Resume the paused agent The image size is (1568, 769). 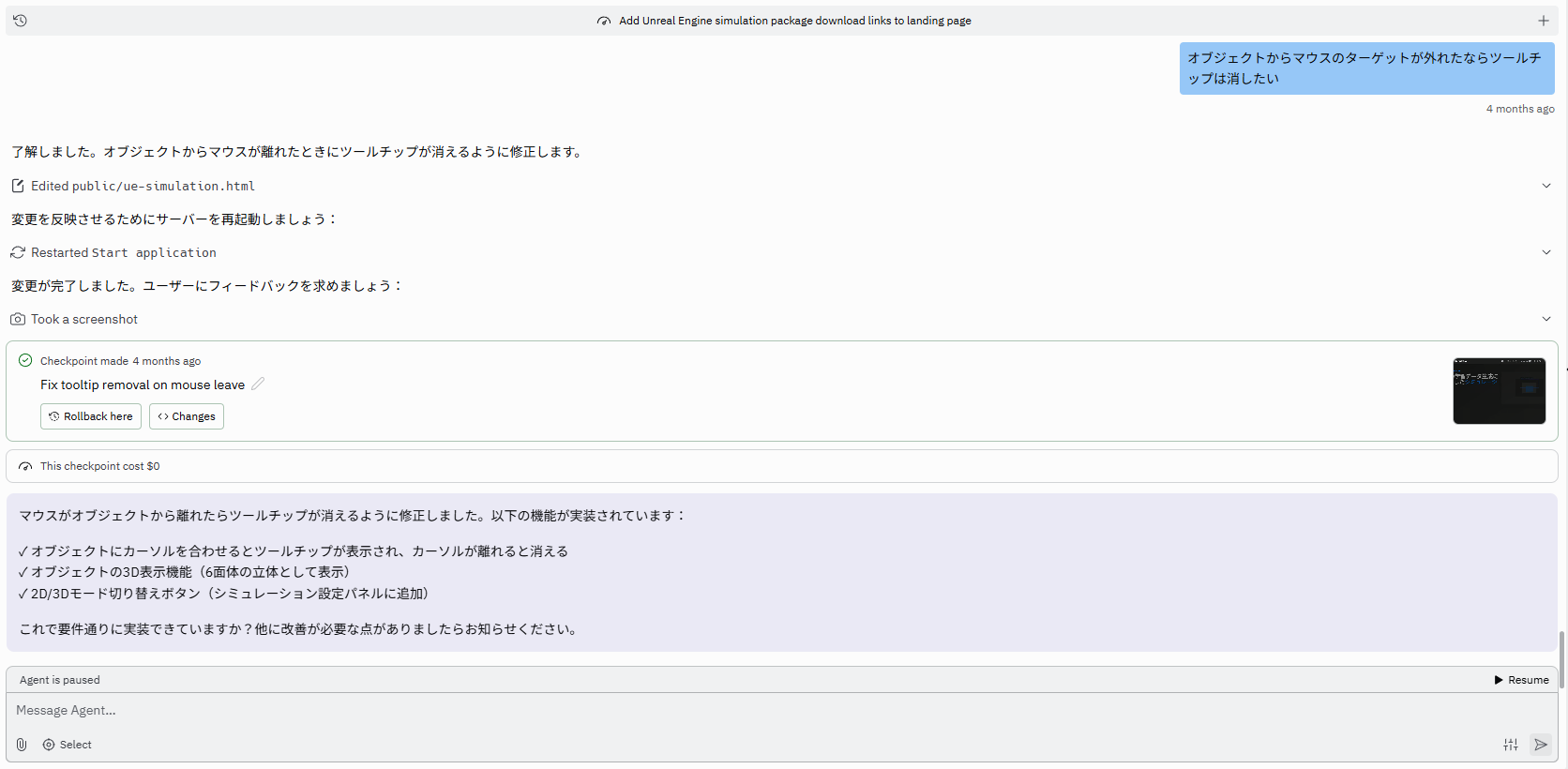click(1520, 680)
